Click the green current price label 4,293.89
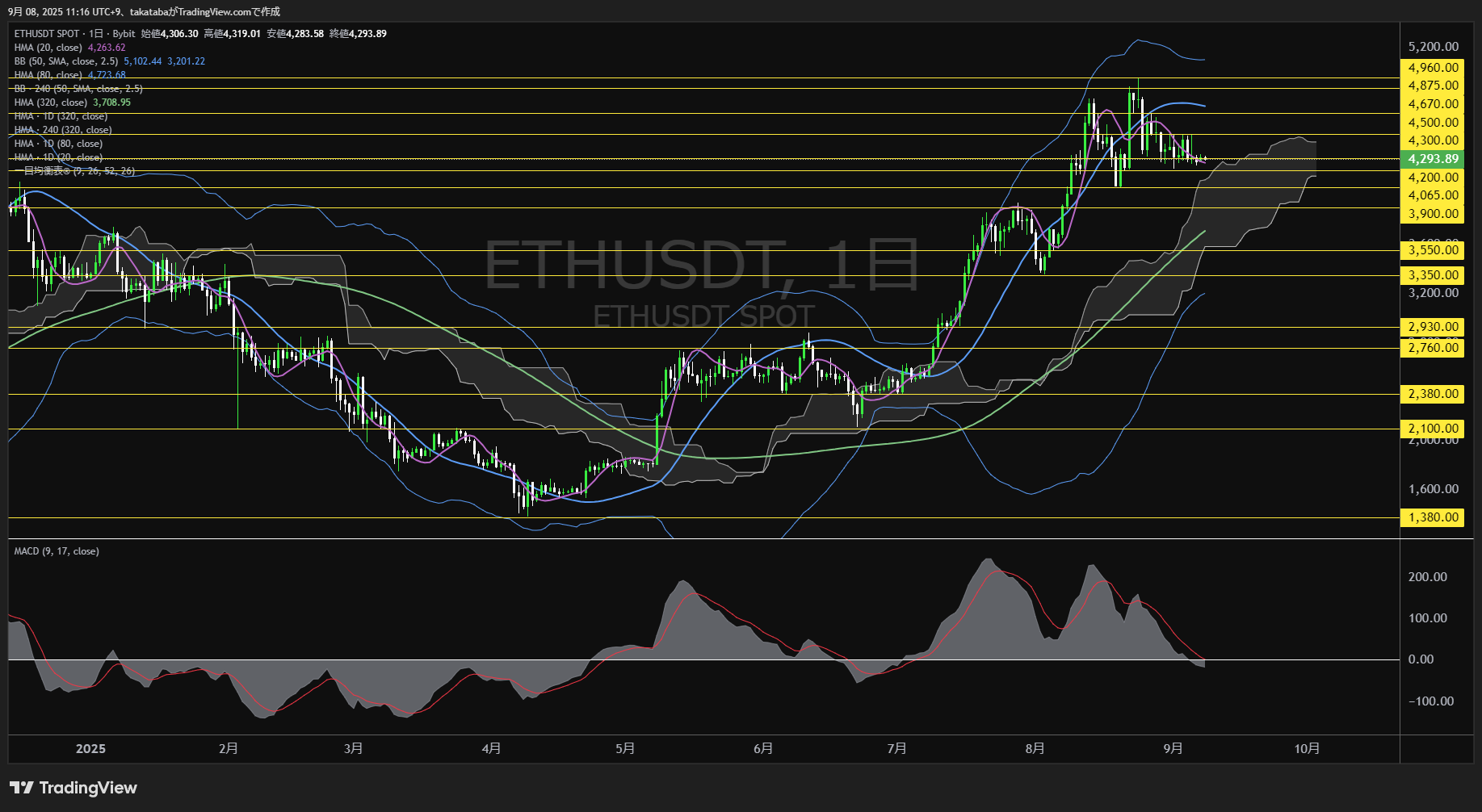Image resolution: width=1482 pixels, height=812 pixels. pyautogui.click(x=1432, y=159)
